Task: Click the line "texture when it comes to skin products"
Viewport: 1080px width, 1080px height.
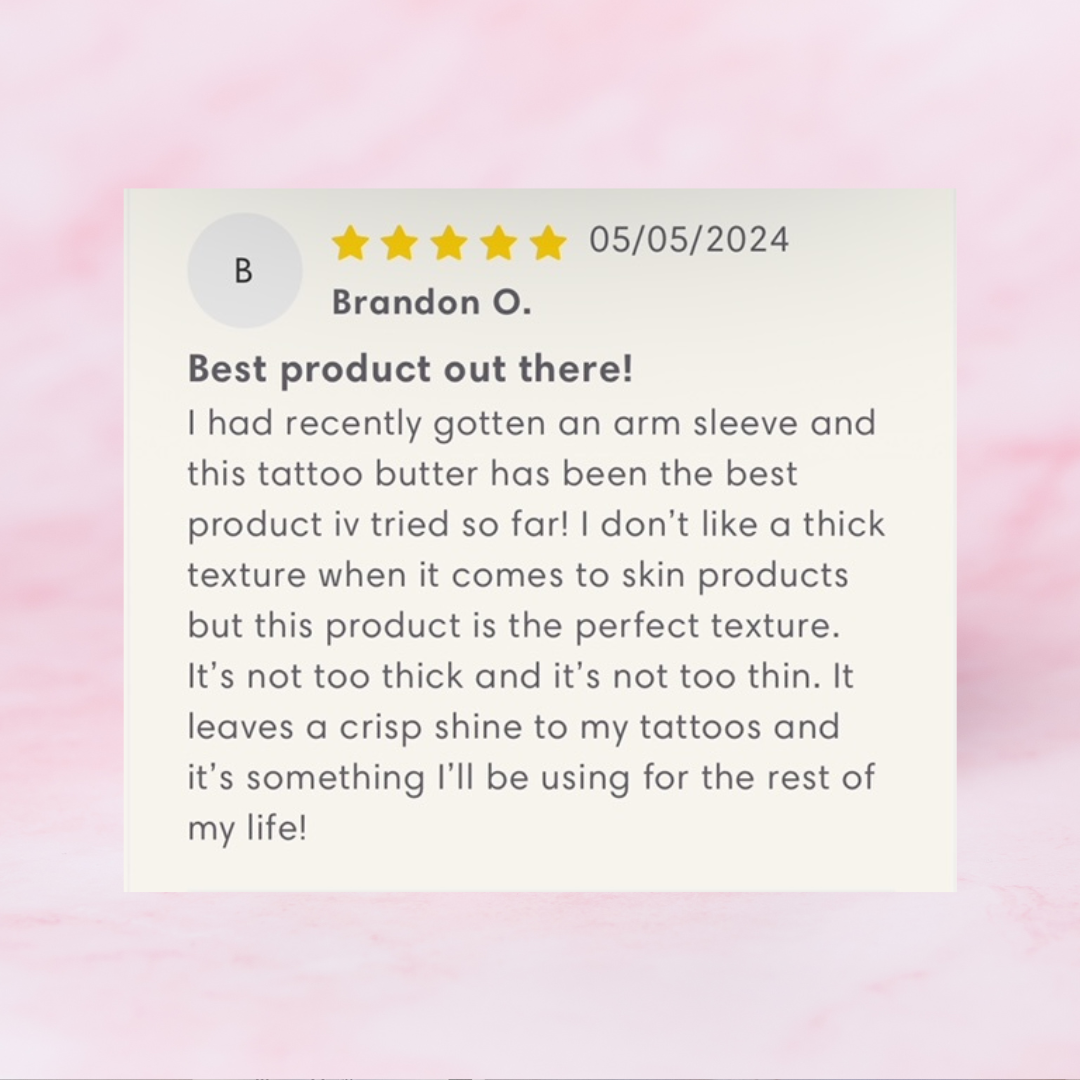Action: click(x=518, y=575)
